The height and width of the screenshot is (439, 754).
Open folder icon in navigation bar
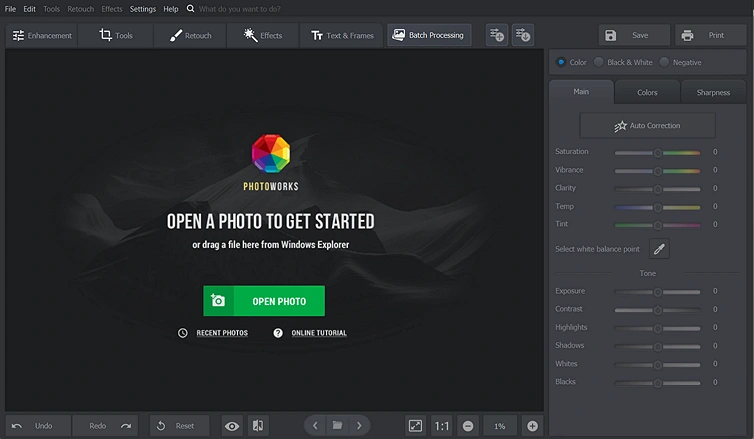(x=338, y=426)
